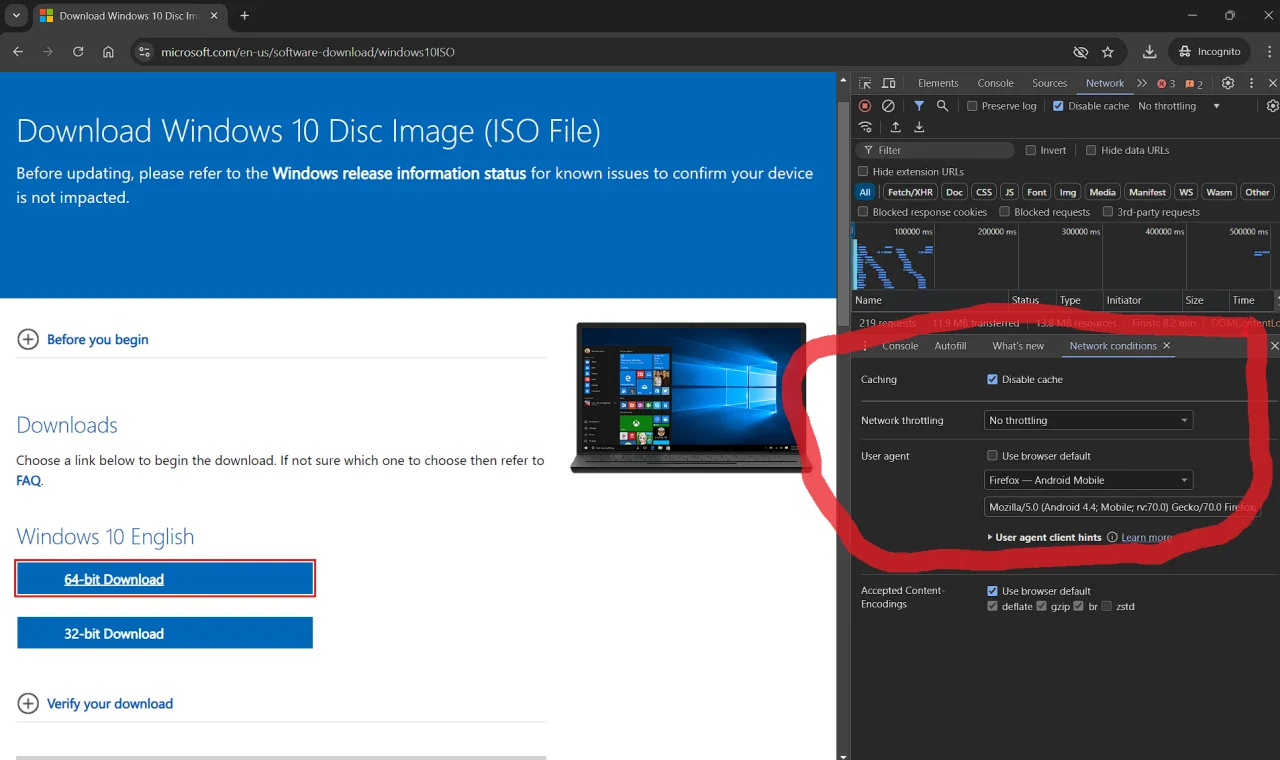Click 32-bit Download button
The image size is (1280, 760).
click(165, 633)
